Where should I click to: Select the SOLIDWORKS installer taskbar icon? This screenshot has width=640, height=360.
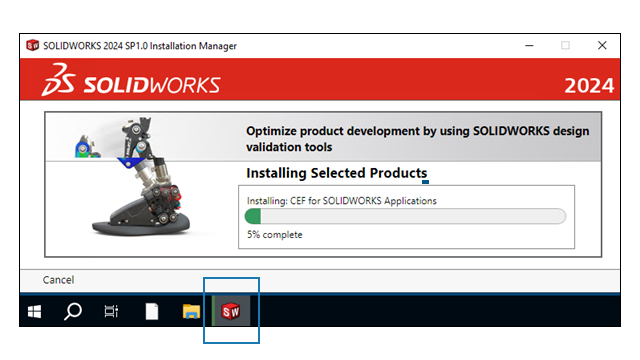pyautogui.click(x=231, y=311)
